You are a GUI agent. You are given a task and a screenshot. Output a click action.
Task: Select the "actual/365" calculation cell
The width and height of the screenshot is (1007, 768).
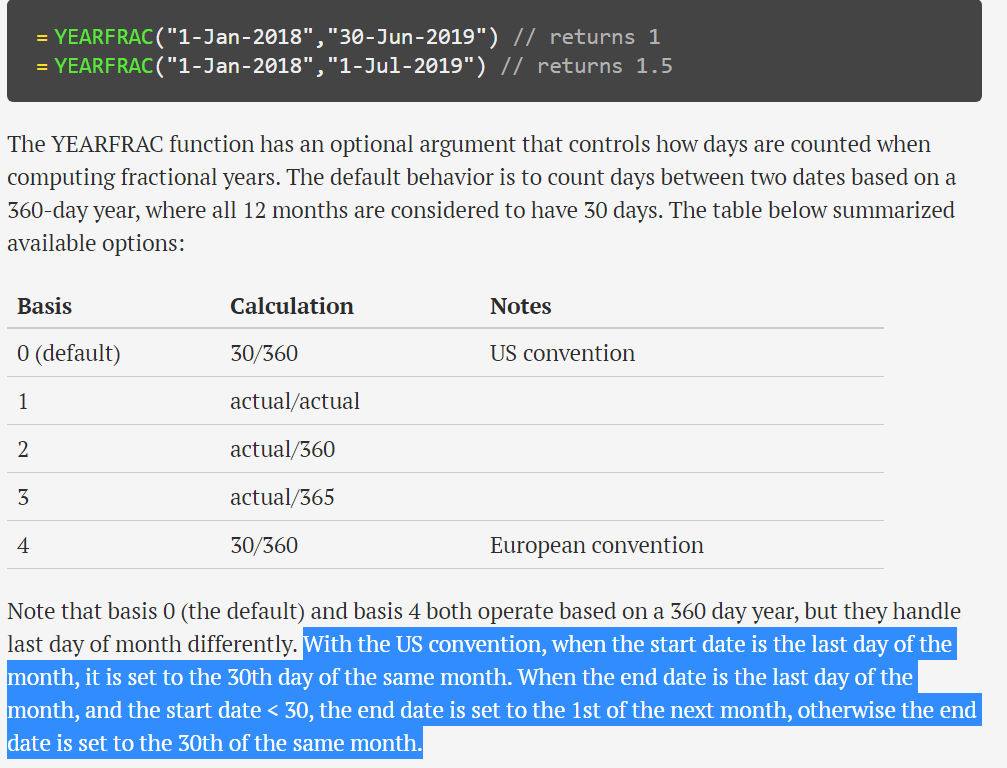283,498
